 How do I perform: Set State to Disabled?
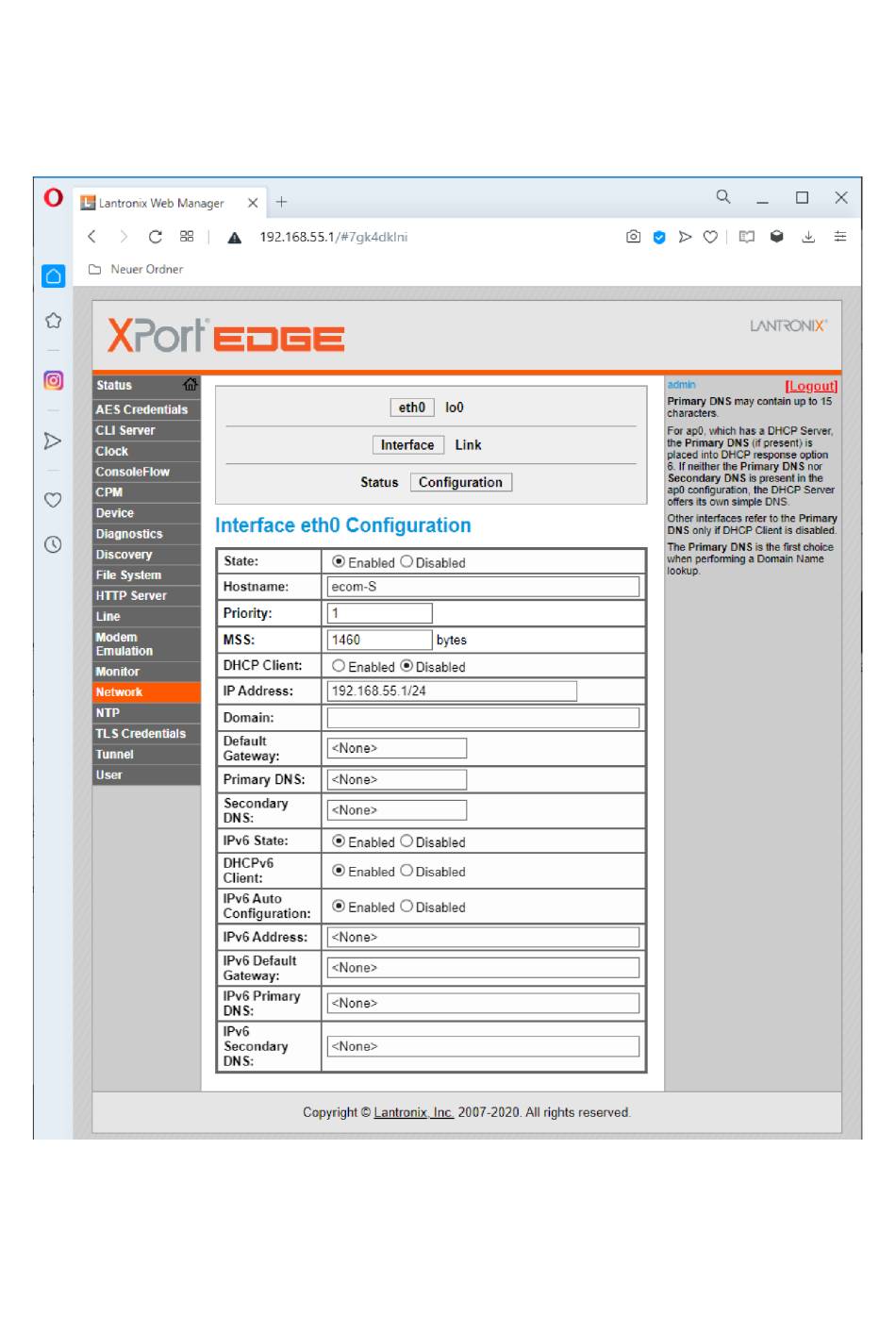407,561
